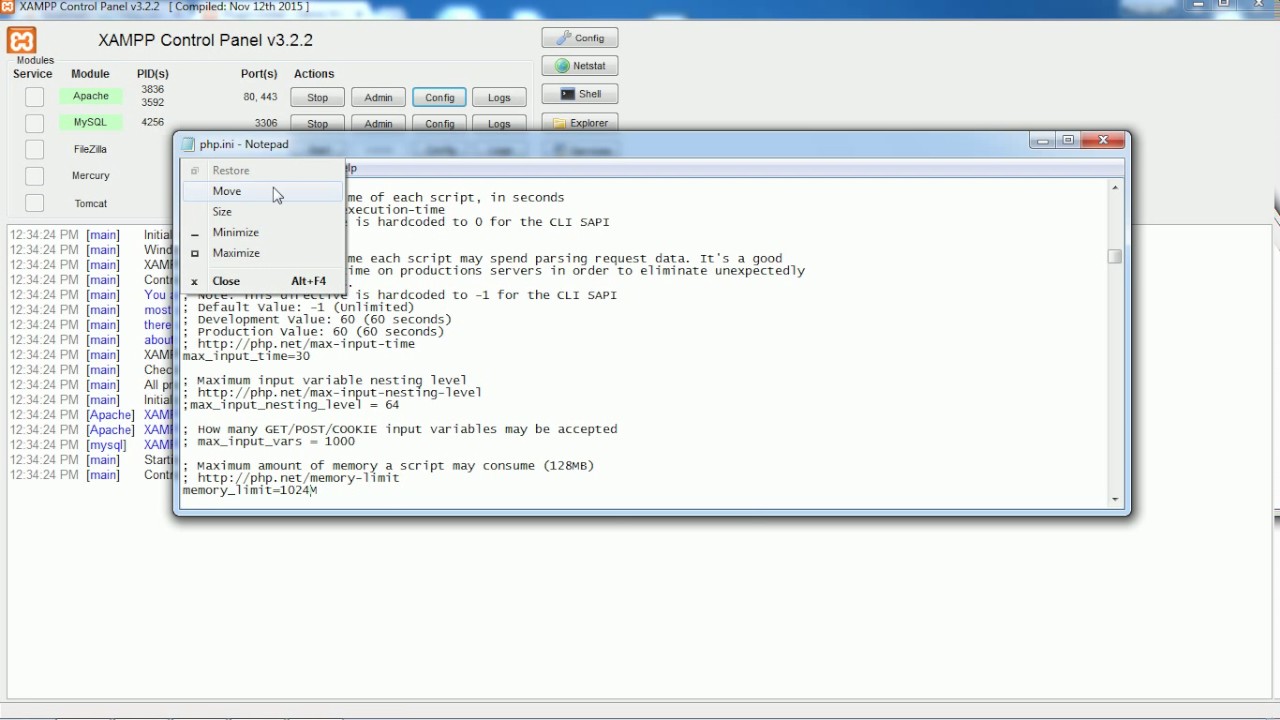This screenshot has height=720, width=1280.
Task: Click the first [Apache] log entry tag
Action: [110, 415]
